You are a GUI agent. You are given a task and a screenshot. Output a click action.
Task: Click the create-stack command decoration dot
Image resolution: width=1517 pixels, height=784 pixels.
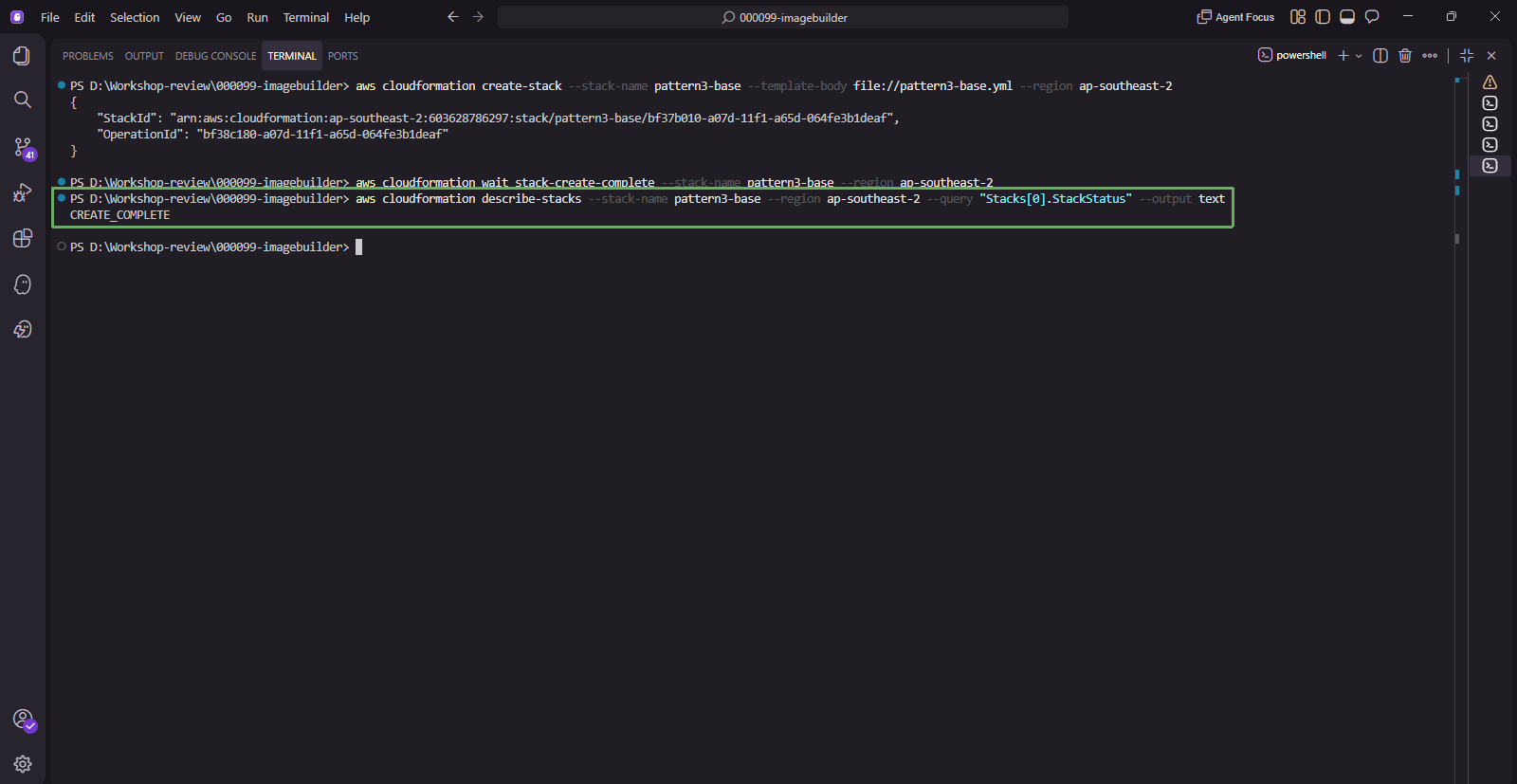pos(62,85)
